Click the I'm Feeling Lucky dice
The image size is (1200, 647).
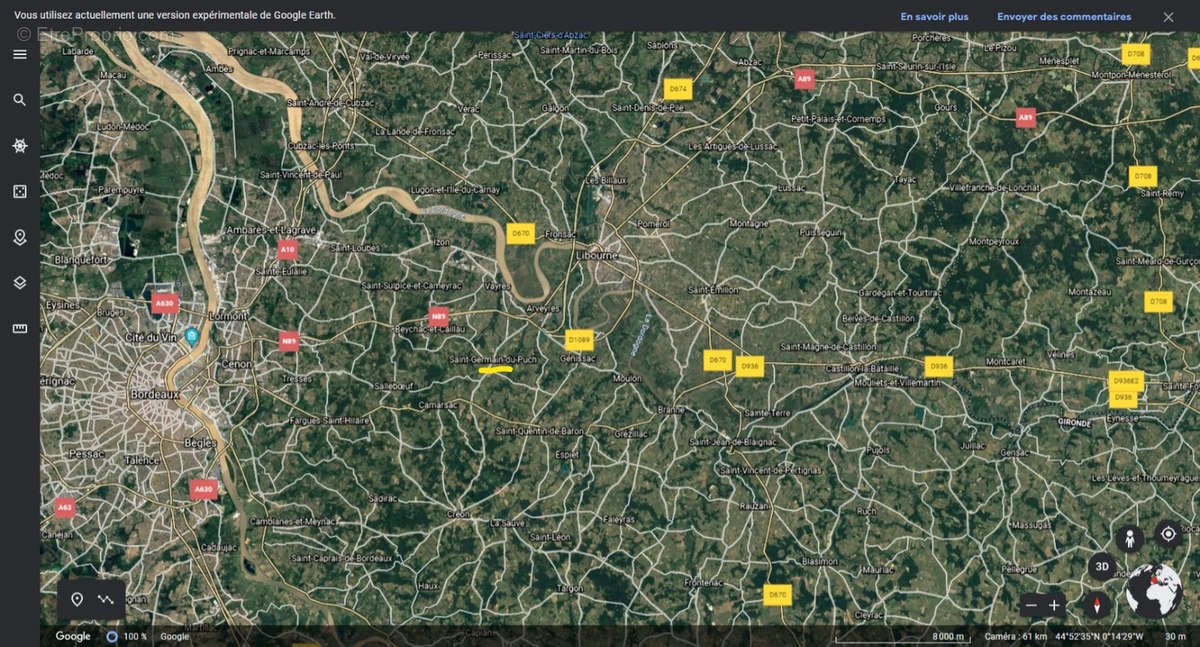[19, 191]
